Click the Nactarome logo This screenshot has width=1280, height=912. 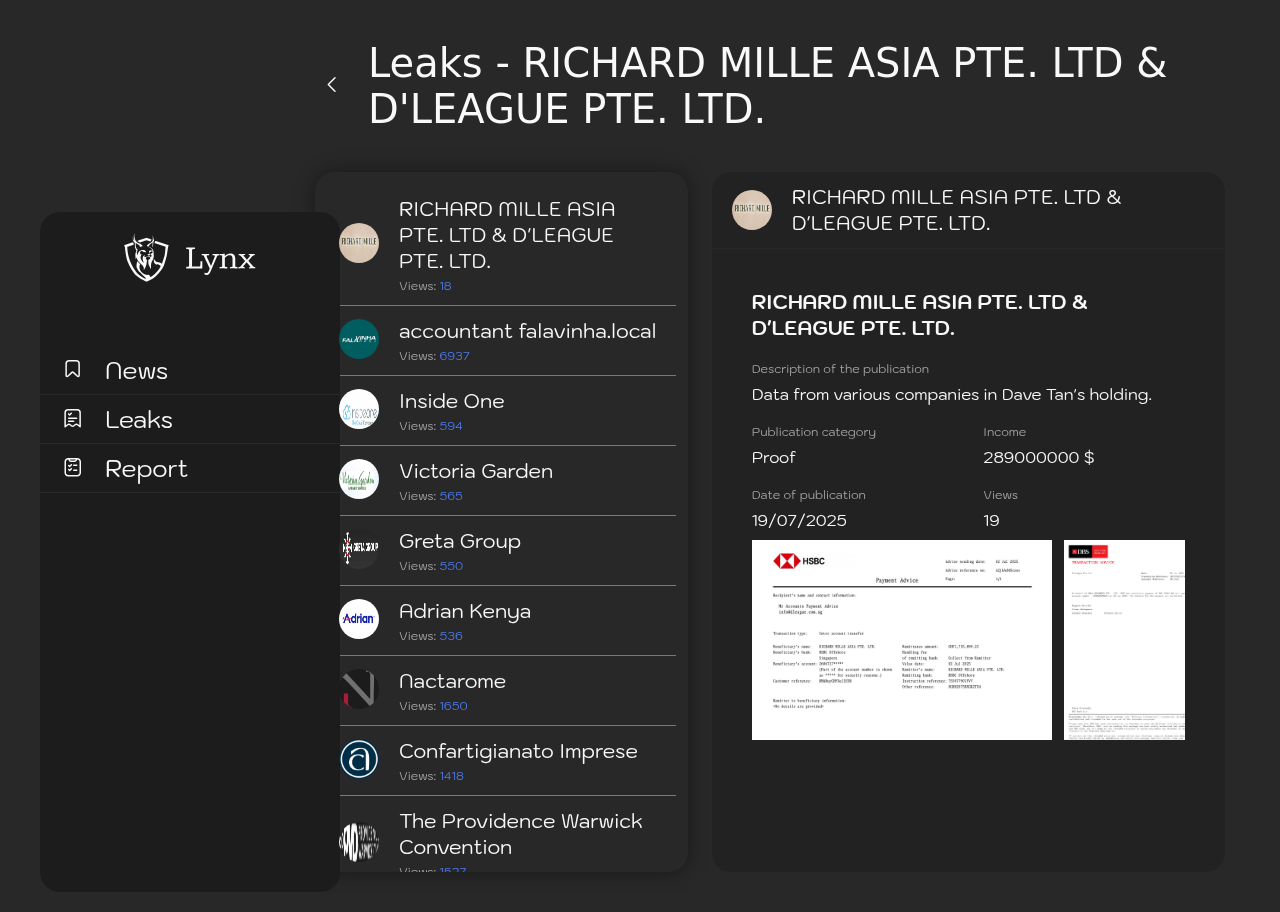(x=359, y=689)
